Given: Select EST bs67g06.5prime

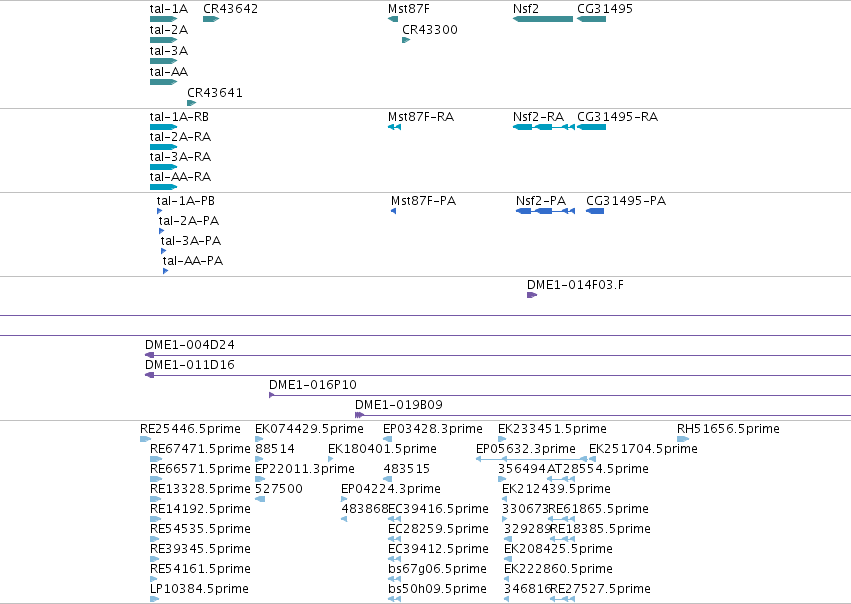Looking at the screenshot, I should (395, 580).
